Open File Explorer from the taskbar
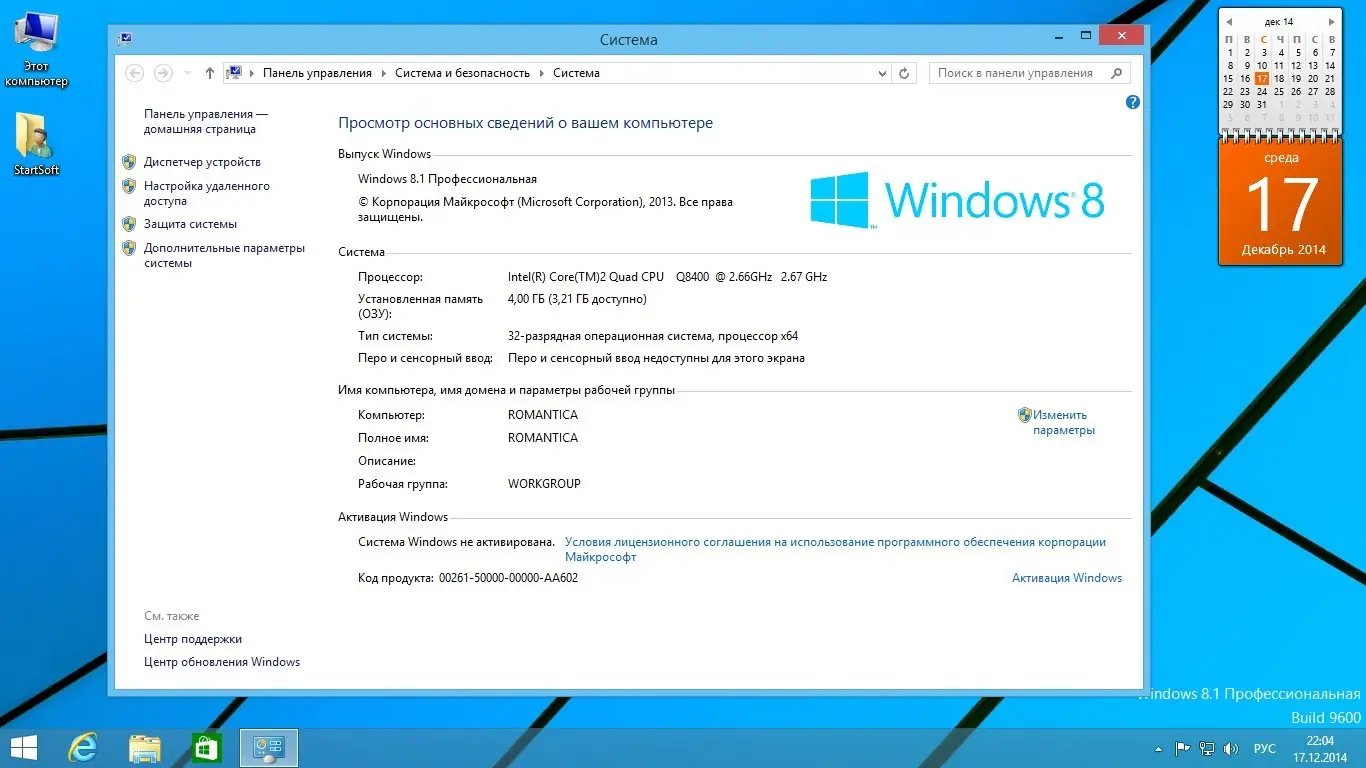Image resolution: width=1366 pixels, height=768 pixels. click(x=145, y=748)
